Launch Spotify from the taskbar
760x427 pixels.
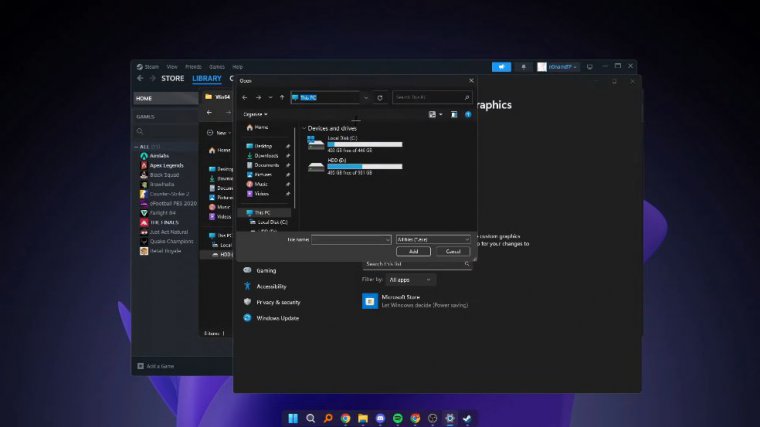tap(397, 418)
